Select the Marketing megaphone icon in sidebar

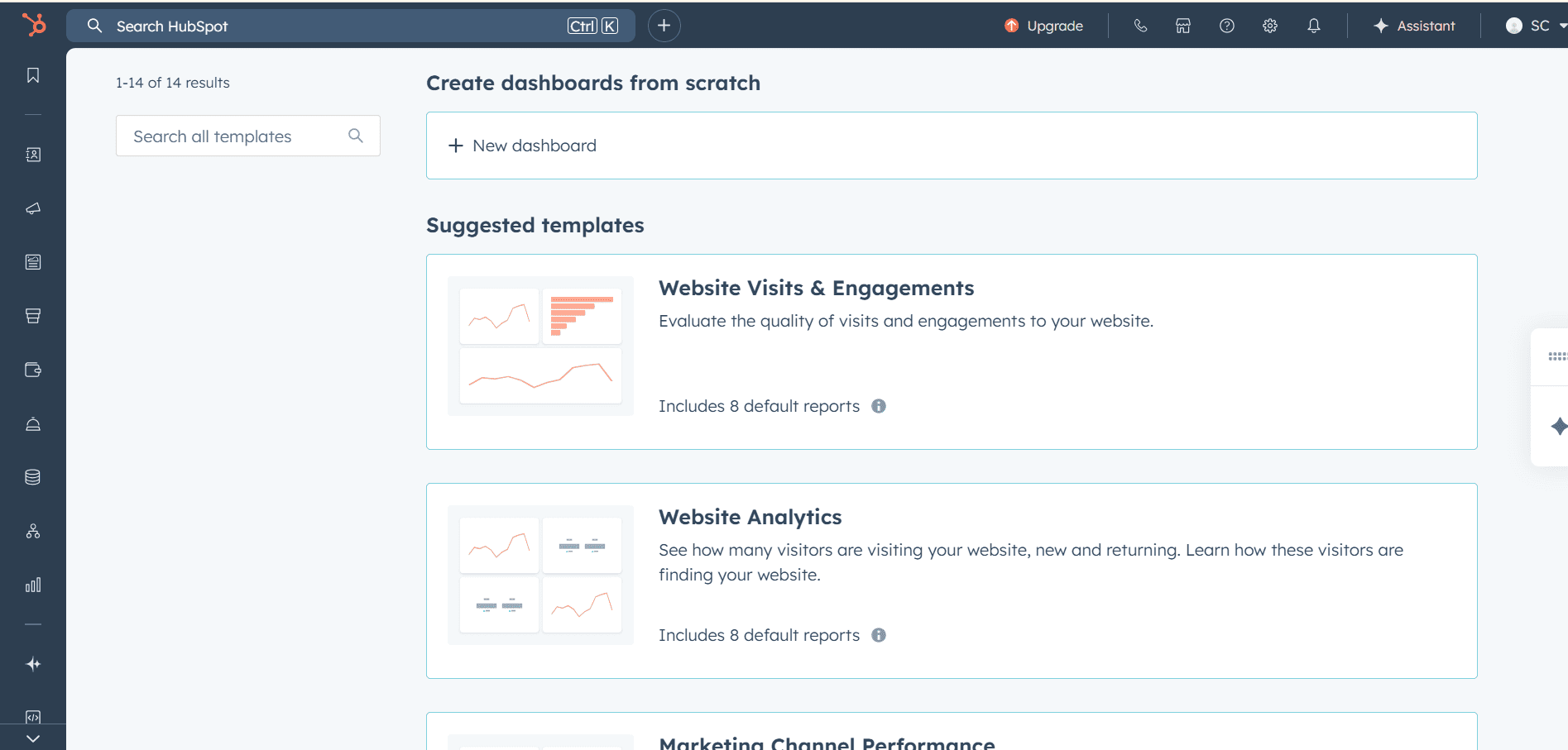(32, 208)
